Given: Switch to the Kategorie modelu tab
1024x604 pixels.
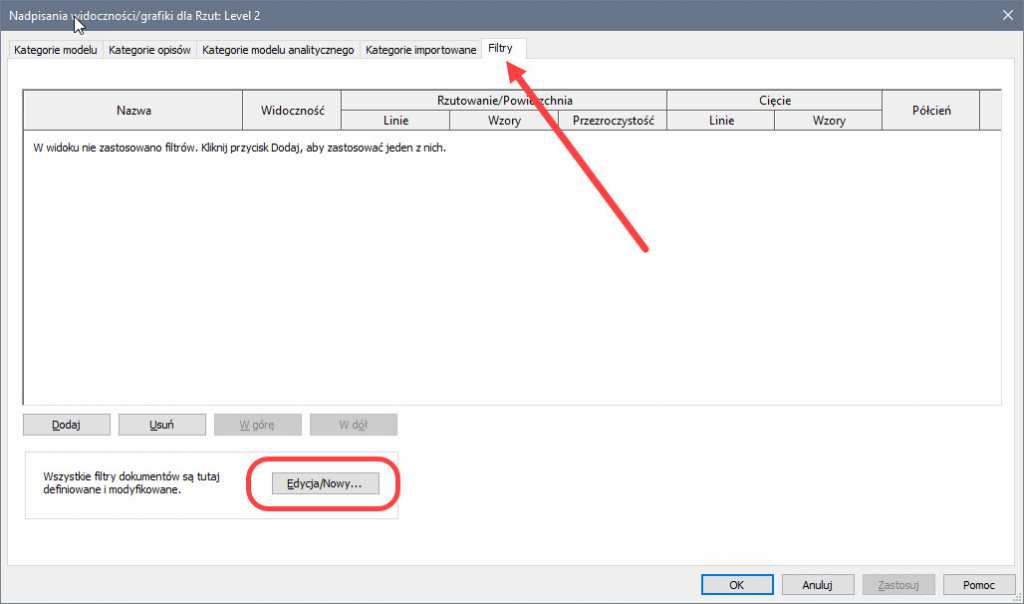Looking at the screenshot, I should 55,50.
